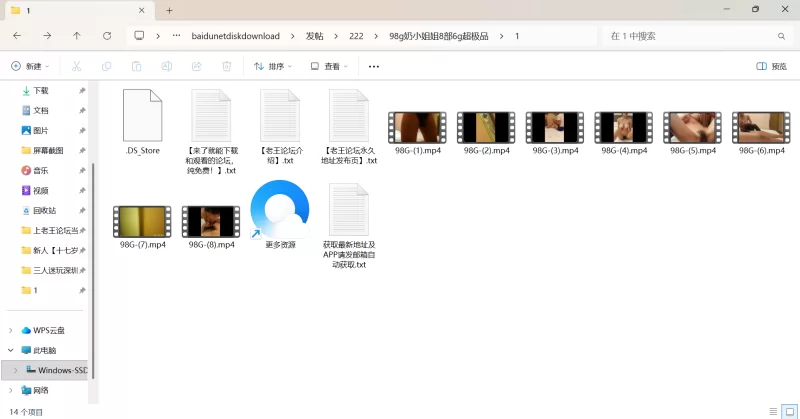Click the Rename icon in the toolbar
This screenshot has height=419, width=800.
(x=166, y=66)
